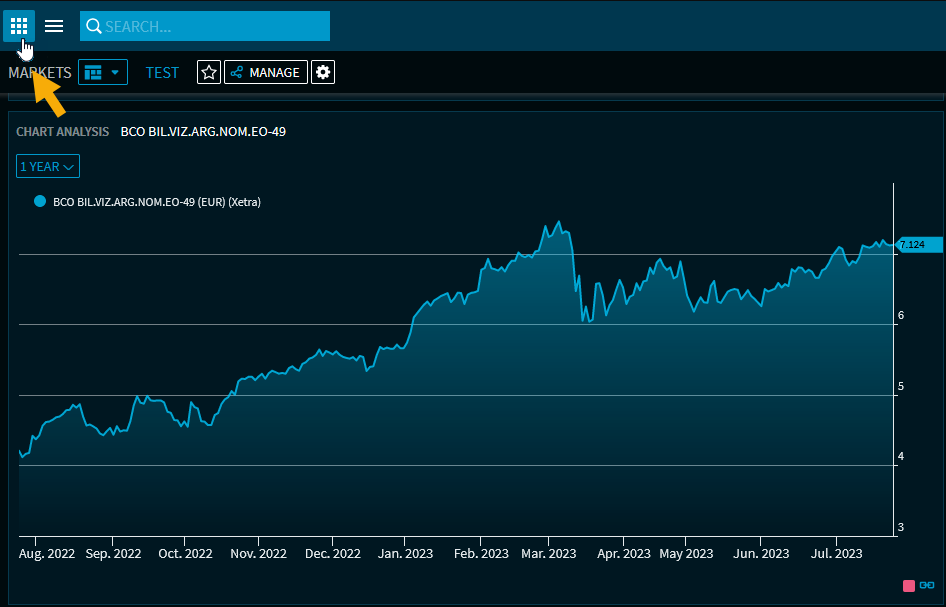Open the layout selector dropdown
This screenshot has width=946, height=607.
point(103,72)
